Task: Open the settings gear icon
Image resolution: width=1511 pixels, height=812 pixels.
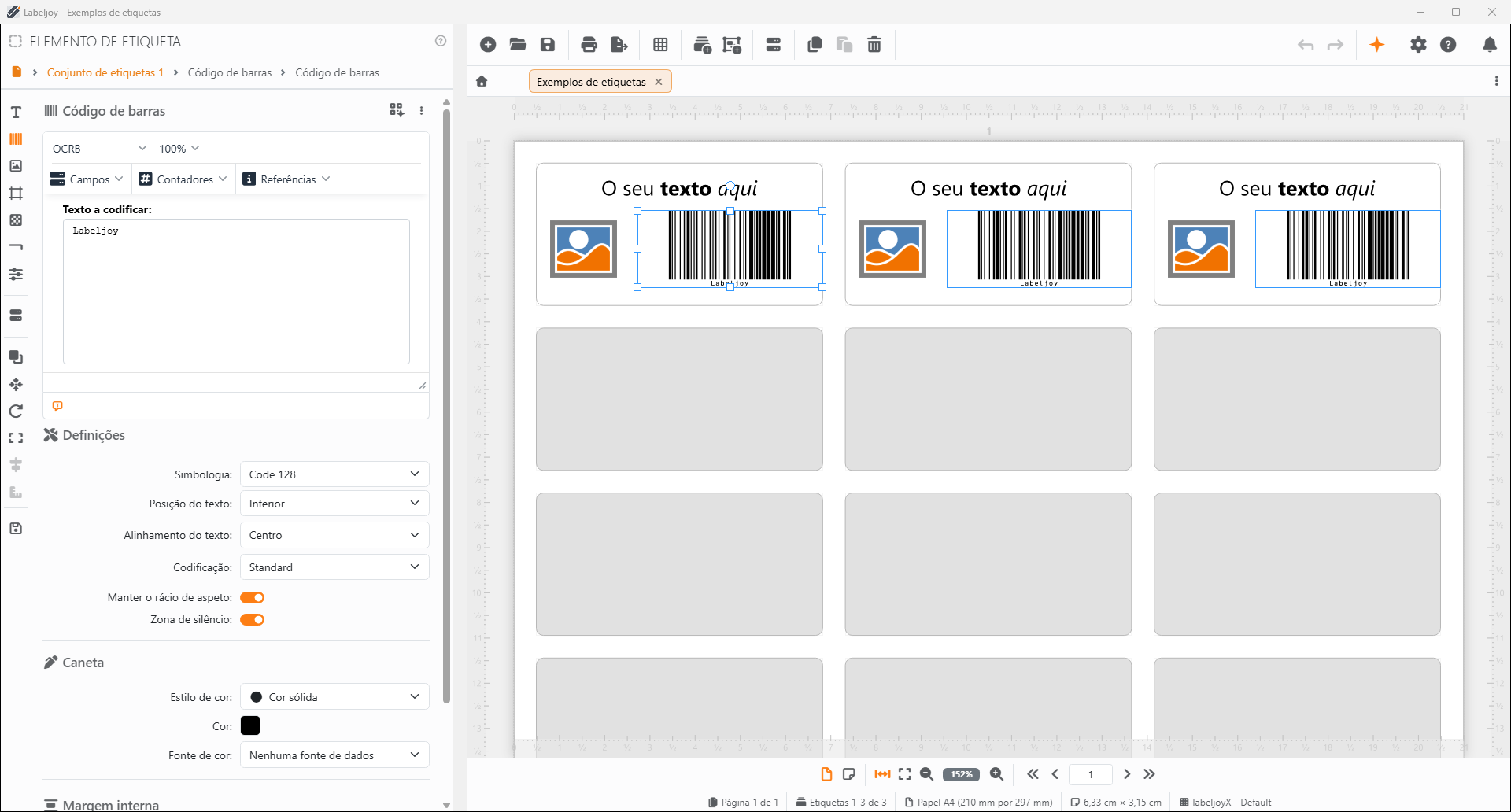Action: pyautogui.click(x=1418, y=45)
